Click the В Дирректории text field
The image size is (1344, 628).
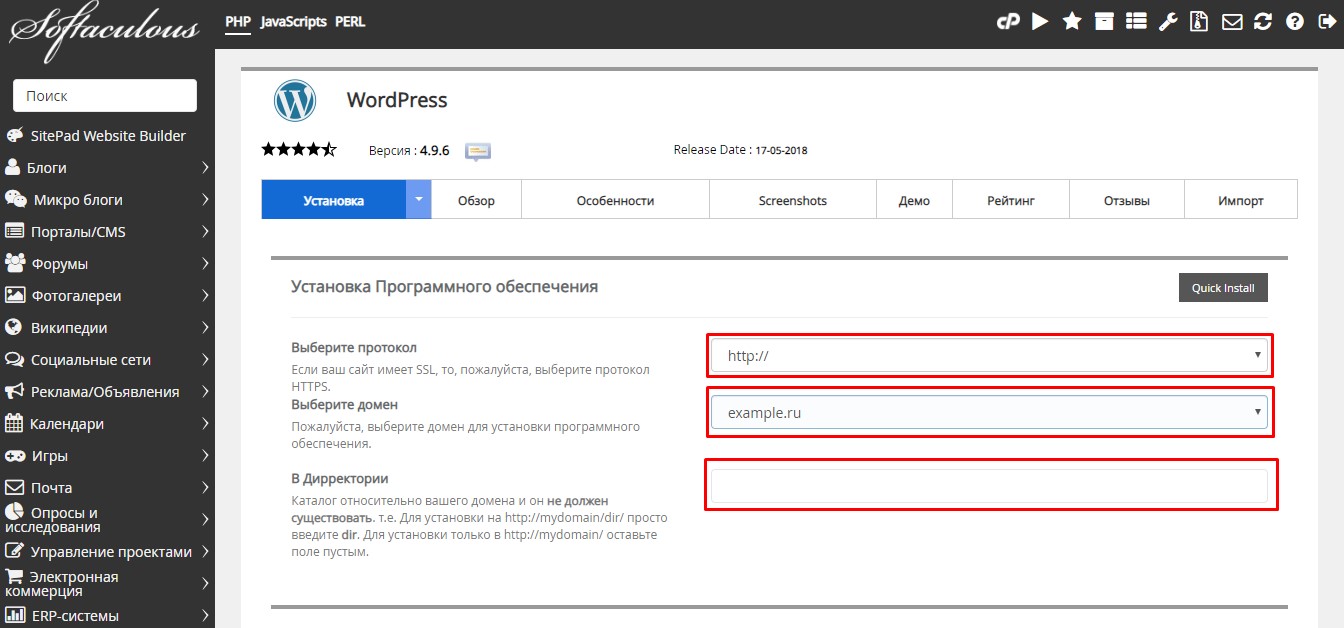[989, 486]
